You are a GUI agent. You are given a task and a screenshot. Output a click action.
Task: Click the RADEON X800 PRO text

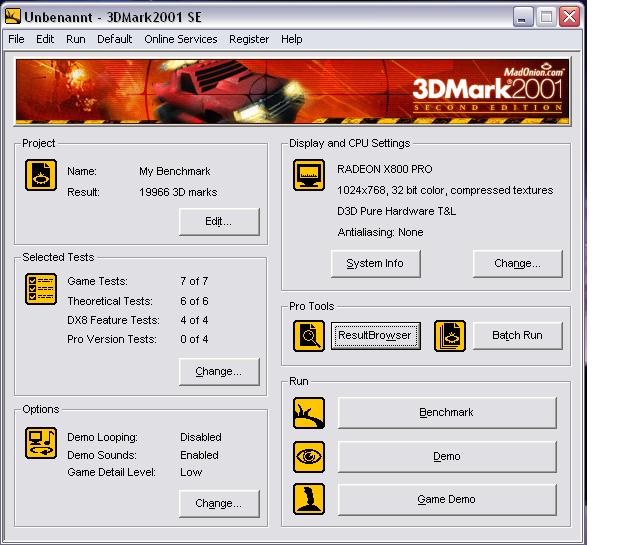[x=384, y=169]
